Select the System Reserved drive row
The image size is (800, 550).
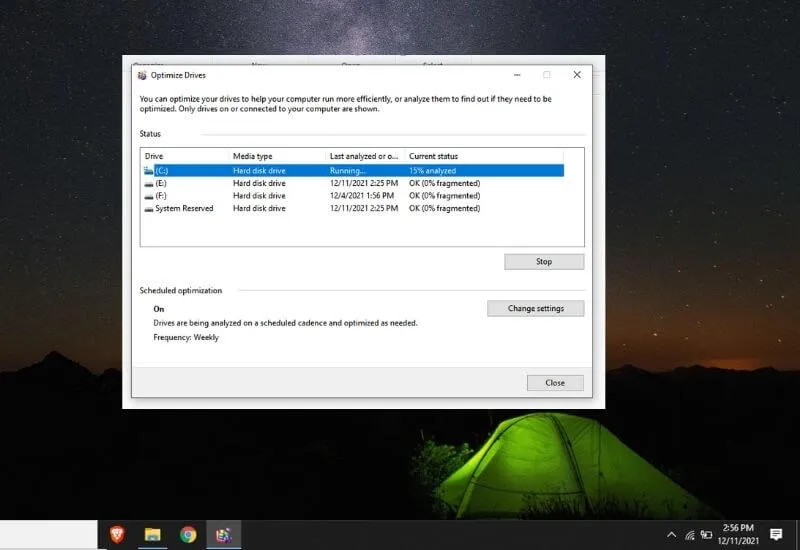354,208
